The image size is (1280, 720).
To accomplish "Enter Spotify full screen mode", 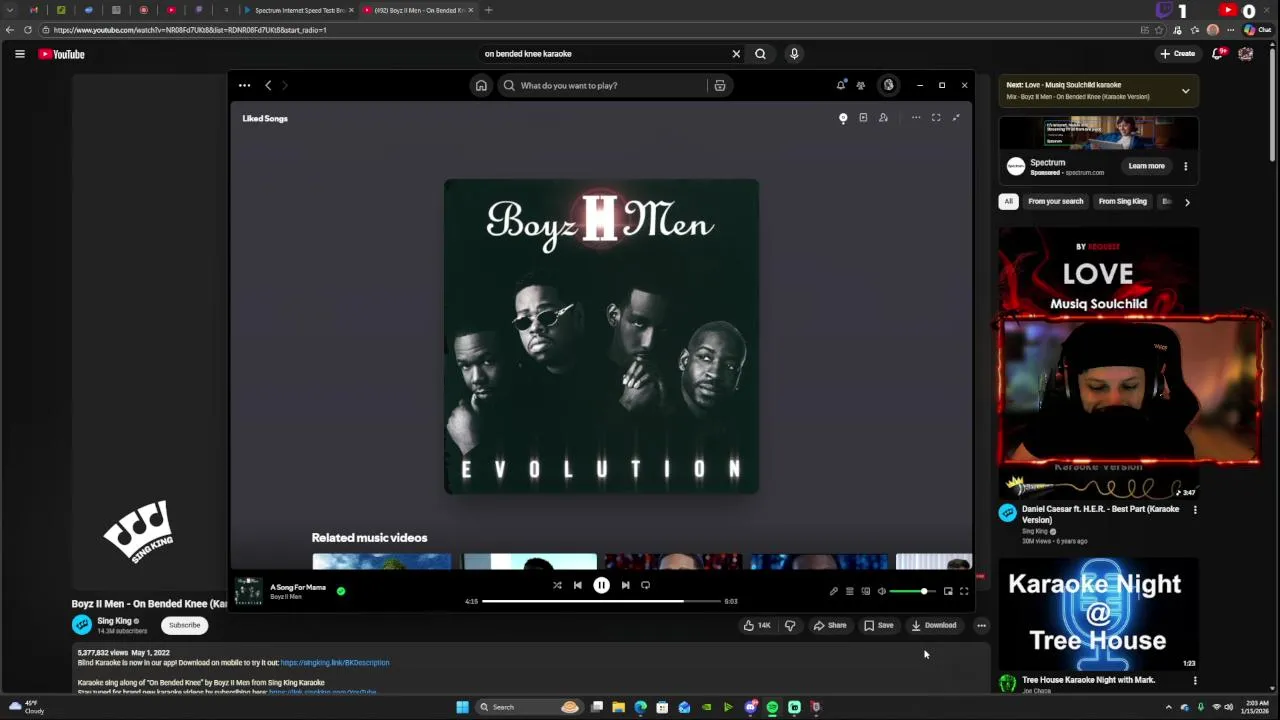I will pyautogui.click(x=964, y=591).
